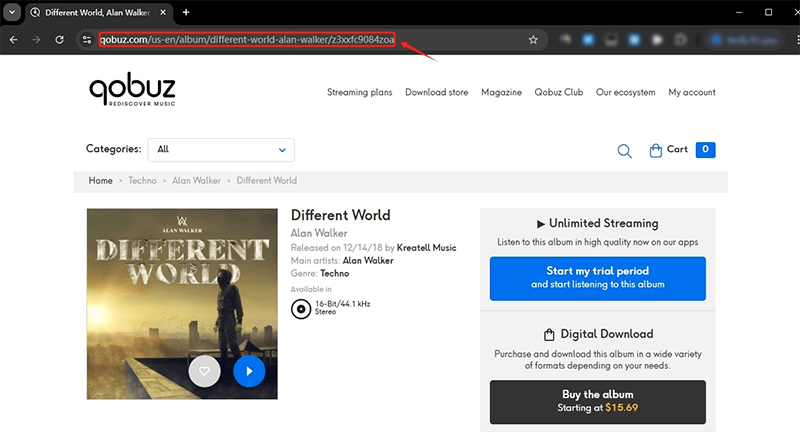Open Alan Walker main artists link

pos(368,261)
